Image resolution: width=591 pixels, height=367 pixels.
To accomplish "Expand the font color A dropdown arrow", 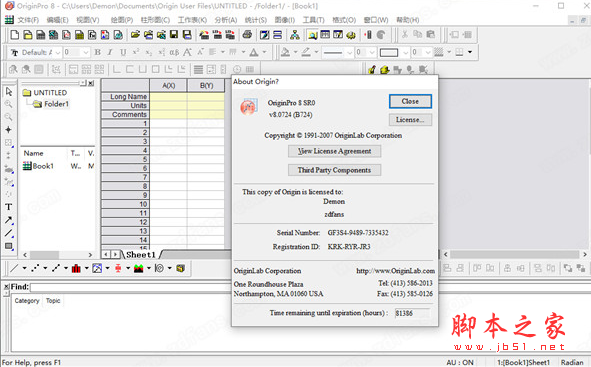I will (x=265, y=52).
